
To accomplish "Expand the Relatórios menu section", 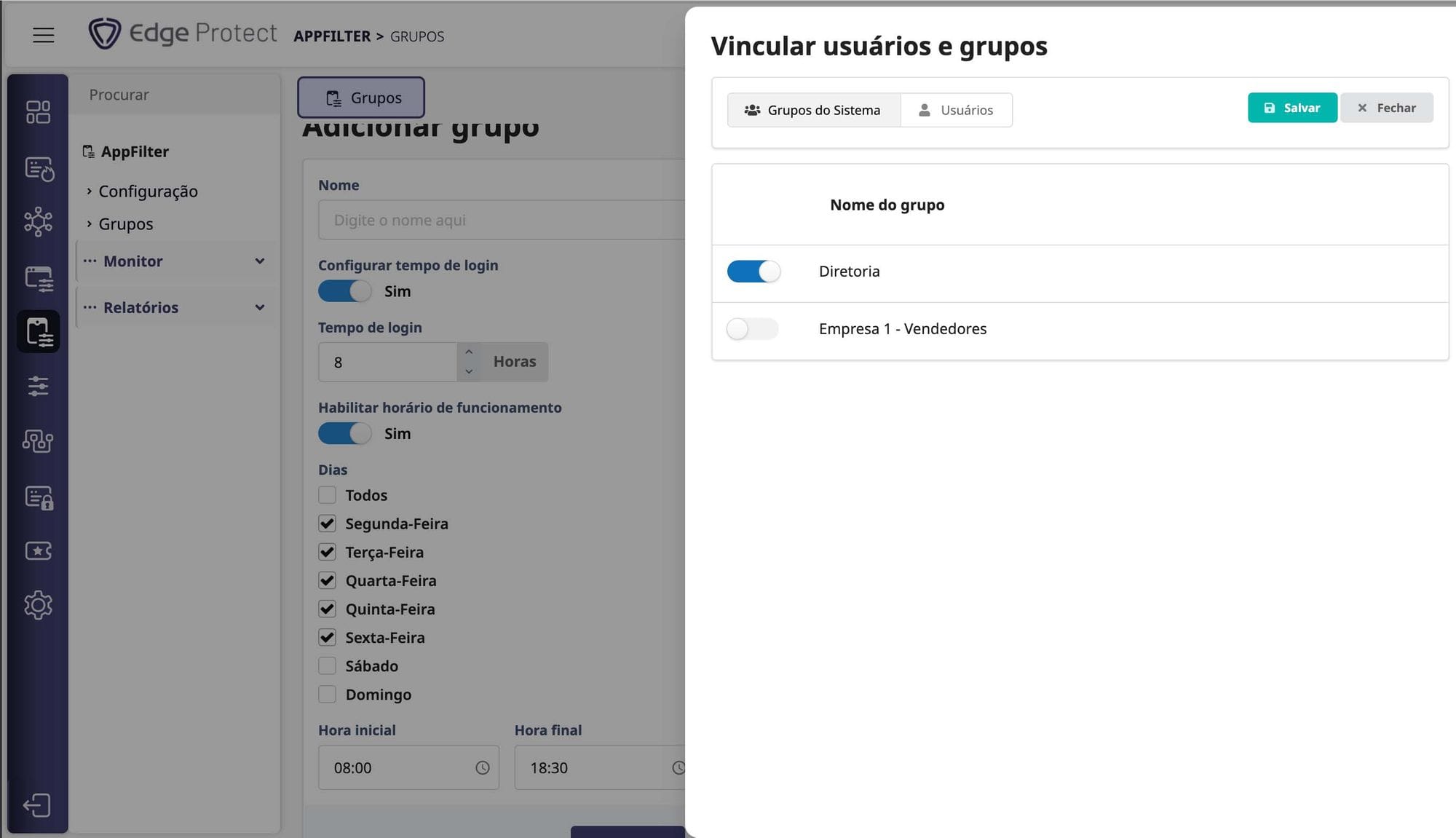I will point(175,307).
